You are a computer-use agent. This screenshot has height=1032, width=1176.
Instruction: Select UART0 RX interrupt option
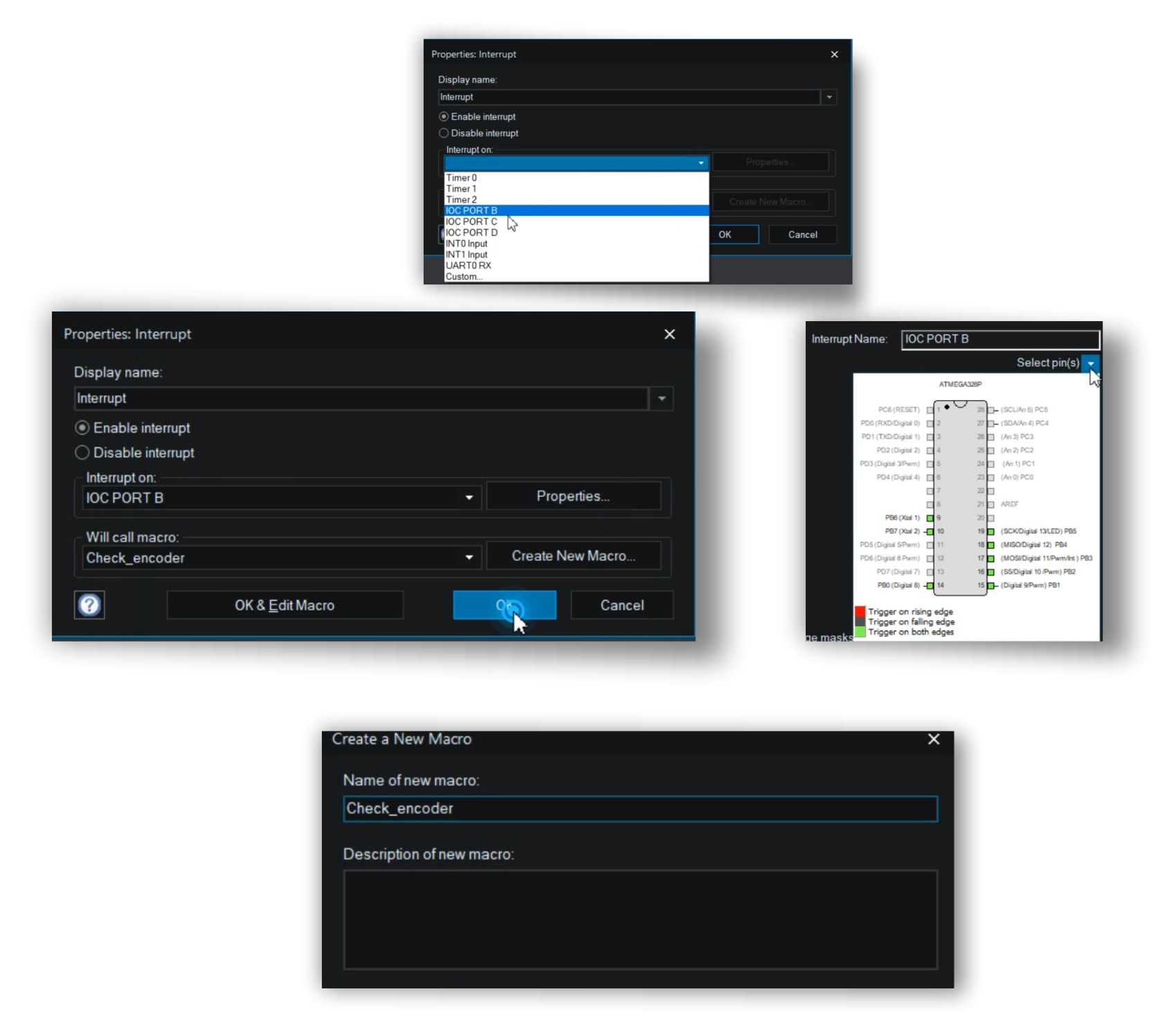[x=576, y=265]
